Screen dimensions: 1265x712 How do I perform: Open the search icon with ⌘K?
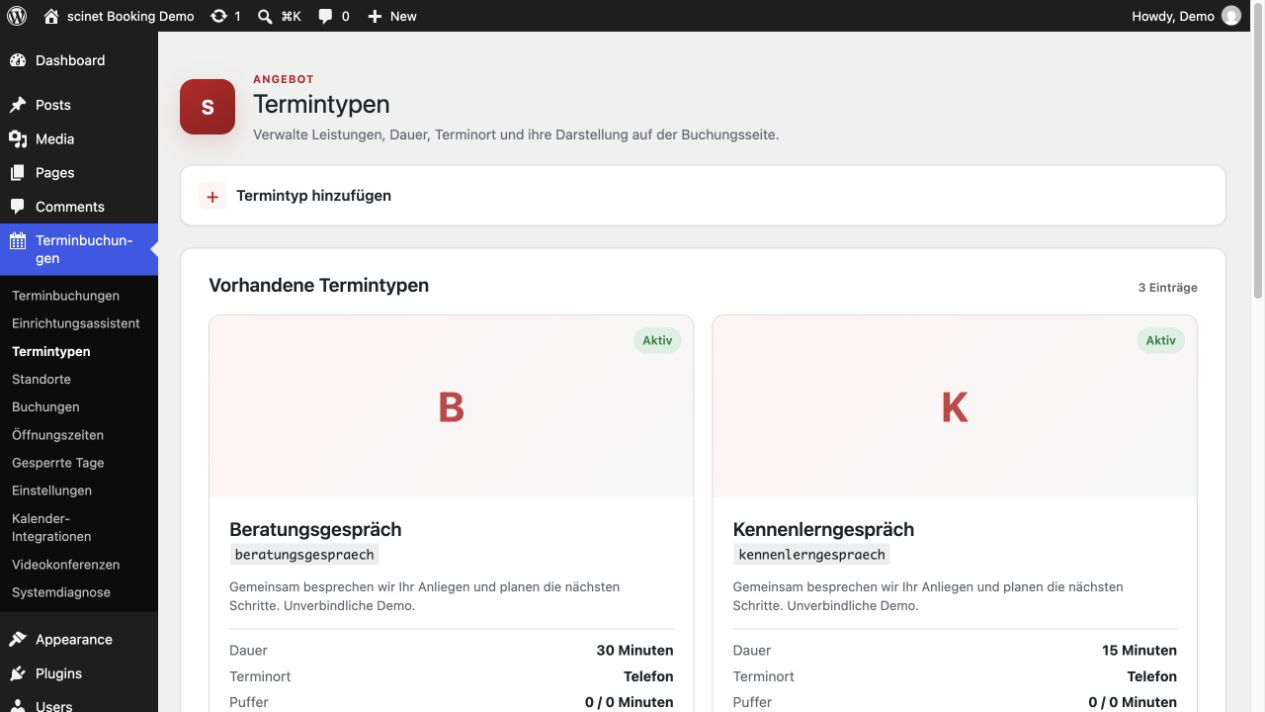265,16
